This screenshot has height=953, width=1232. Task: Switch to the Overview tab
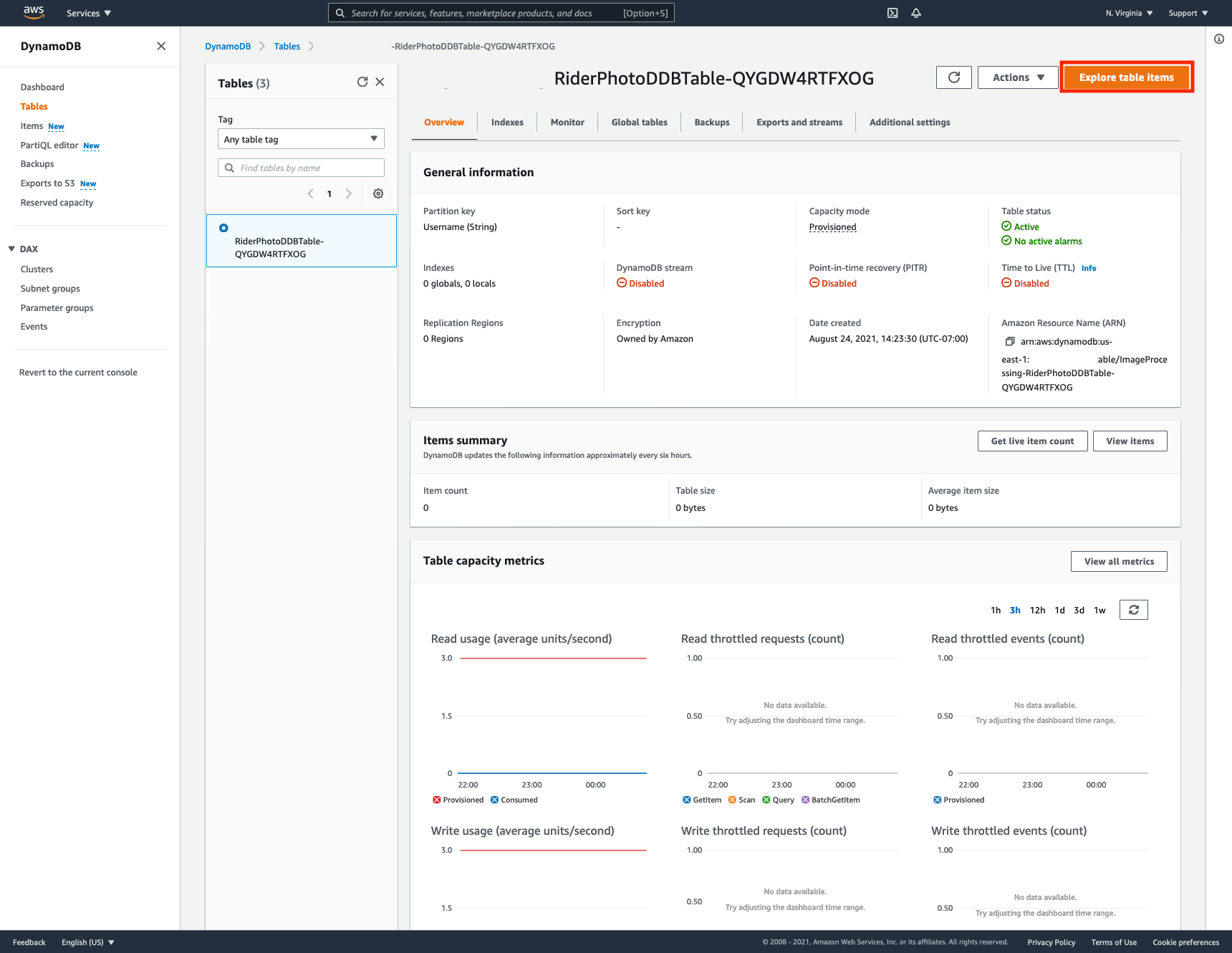coord(444,123)
